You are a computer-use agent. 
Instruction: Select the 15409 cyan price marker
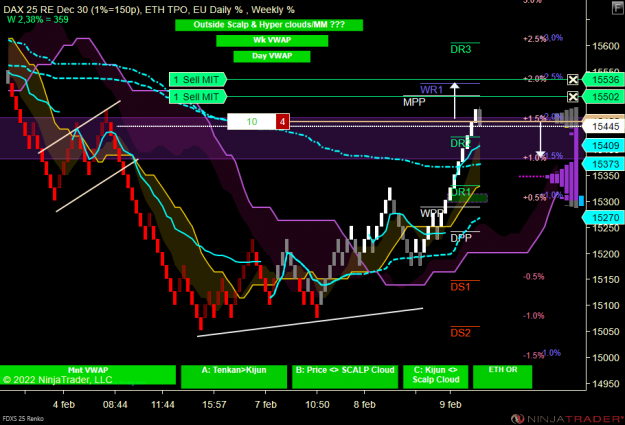(x=603, y=146)
